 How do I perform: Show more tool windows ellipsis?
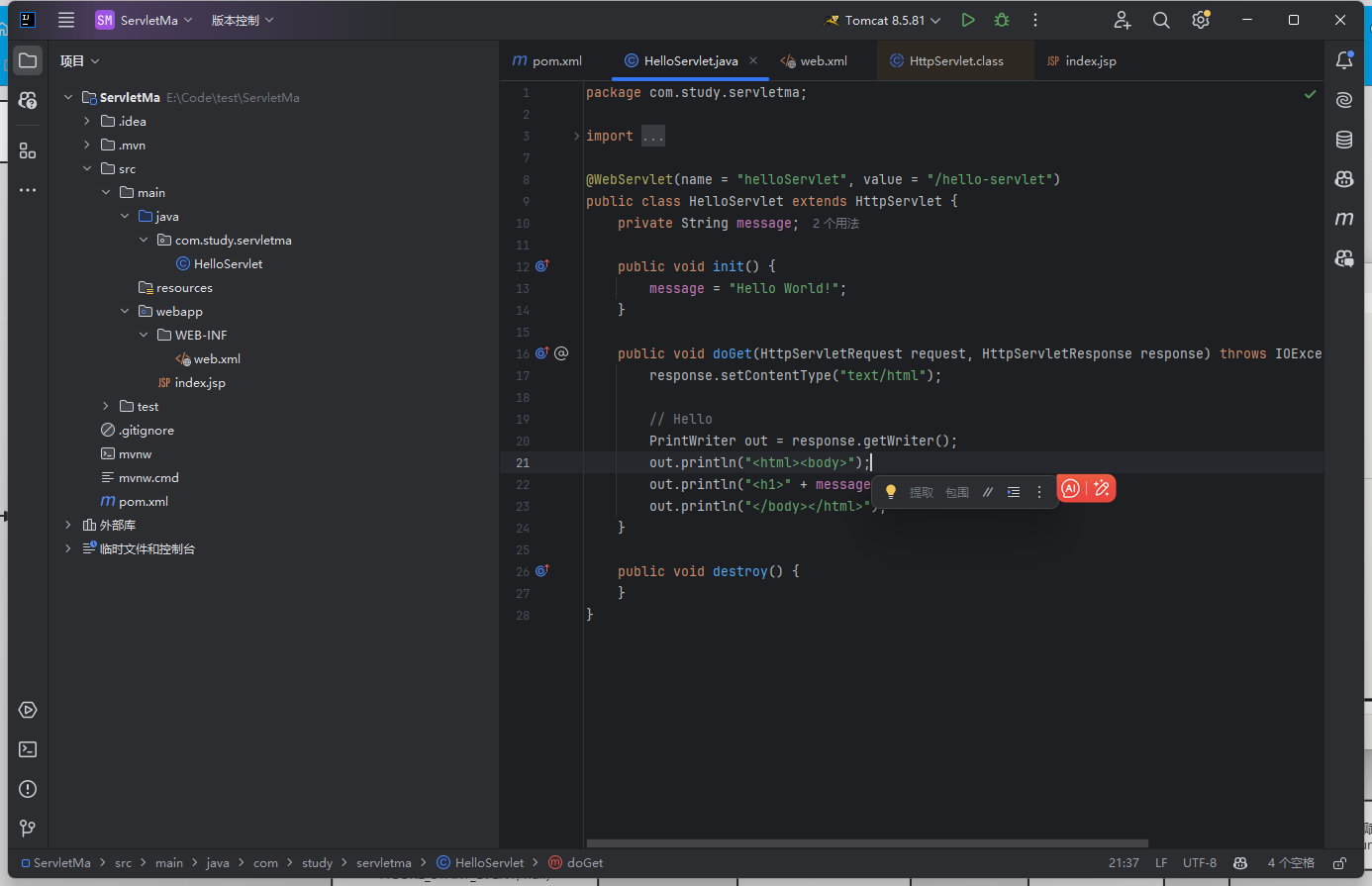pyautogui.click(x=28, y=190)
